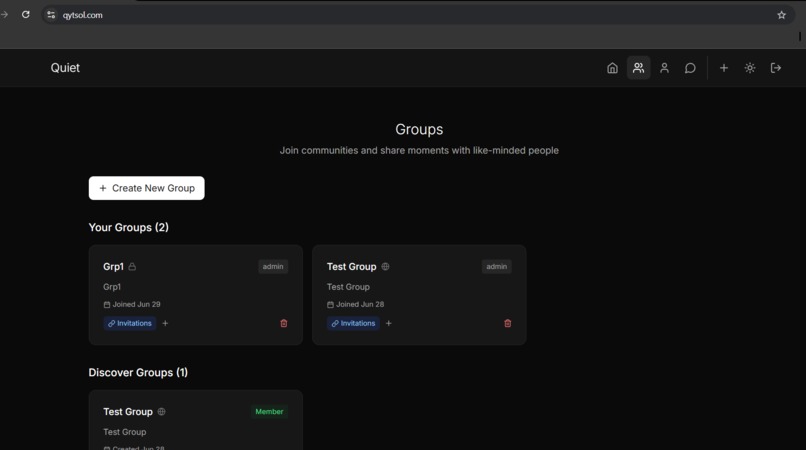Open the Groups icon in navbar
Screen dimensions: 806x450
pos(638,68)
